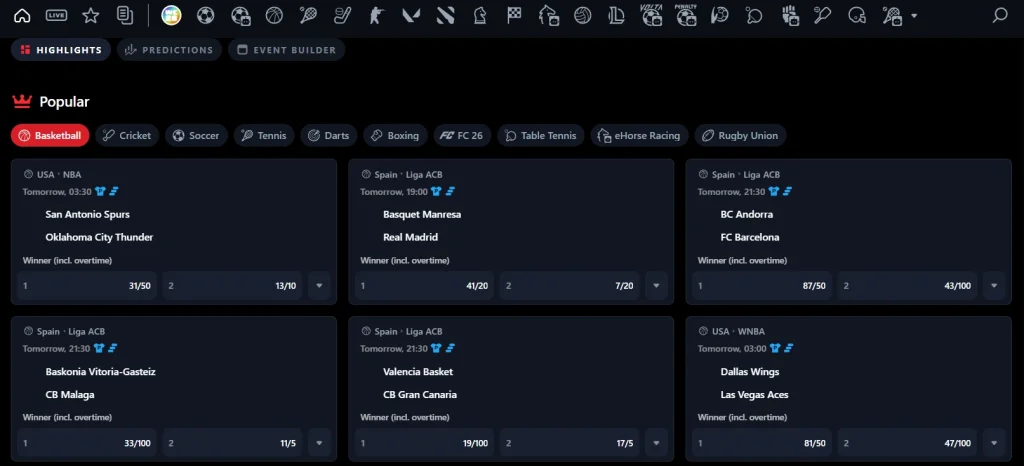The width and height of the screenshot is (1024, 466).
Task: Expand more markets for Wings vs Aces
Action: [x=994, y=443]
